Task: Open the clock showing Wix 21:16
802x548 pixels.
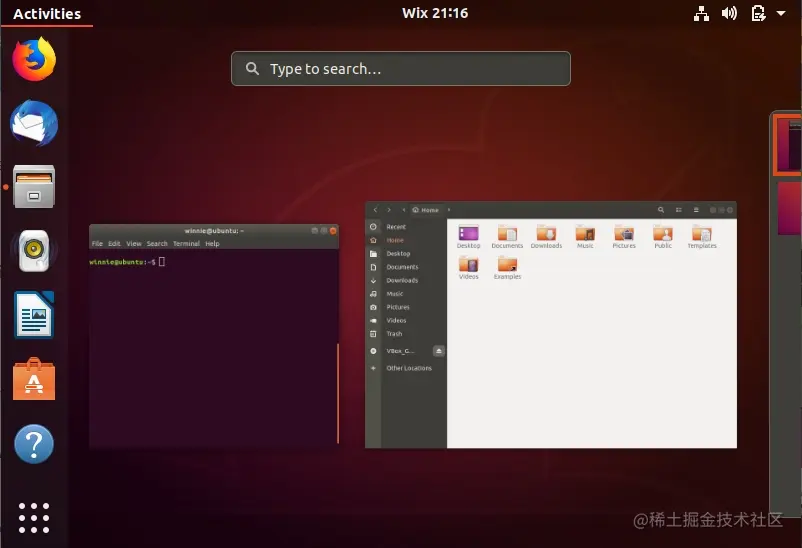Action: tap(435, 13)
